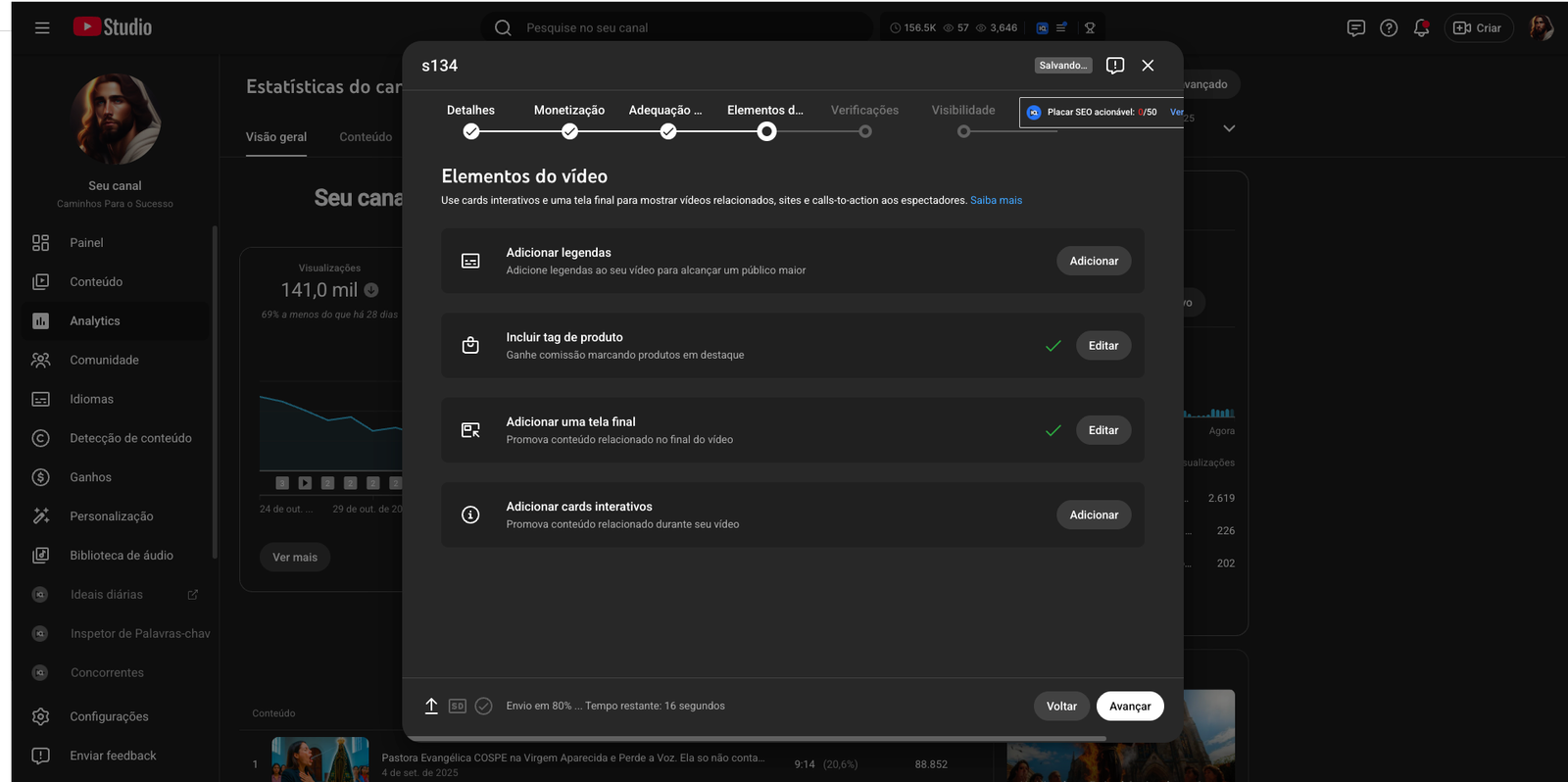Open the account avatar menu
The width and height of the screenshot is (1568, 782).
[x=1541, y=27]
